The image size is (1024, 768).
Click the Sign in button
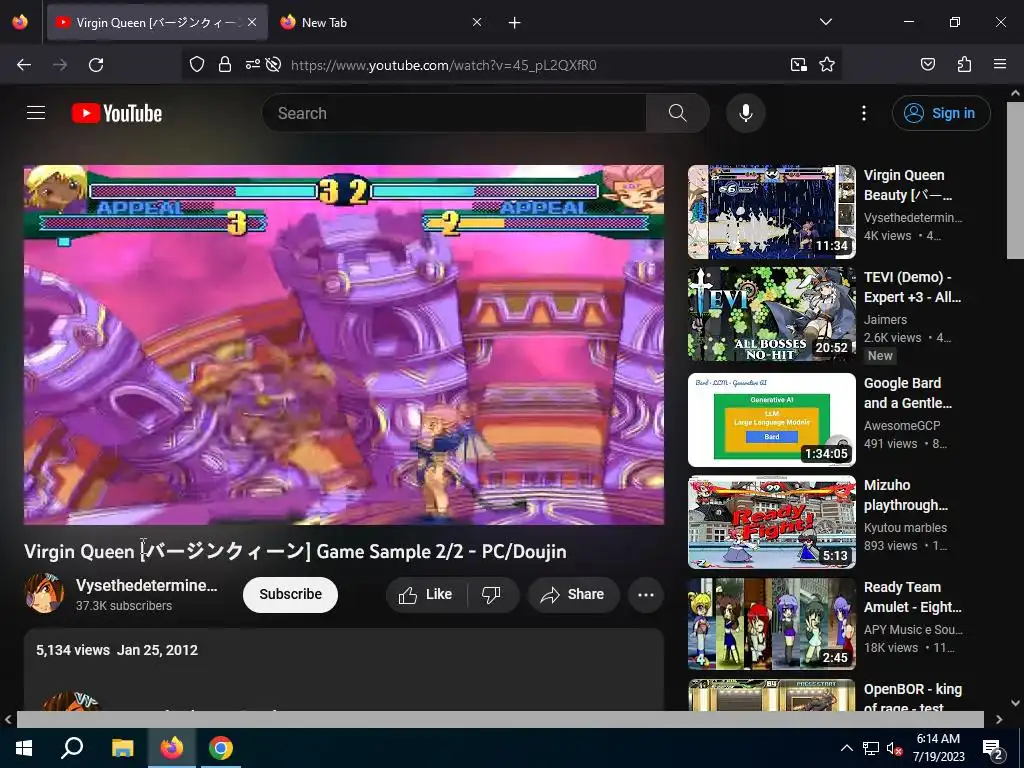click(x=940, y=113)
